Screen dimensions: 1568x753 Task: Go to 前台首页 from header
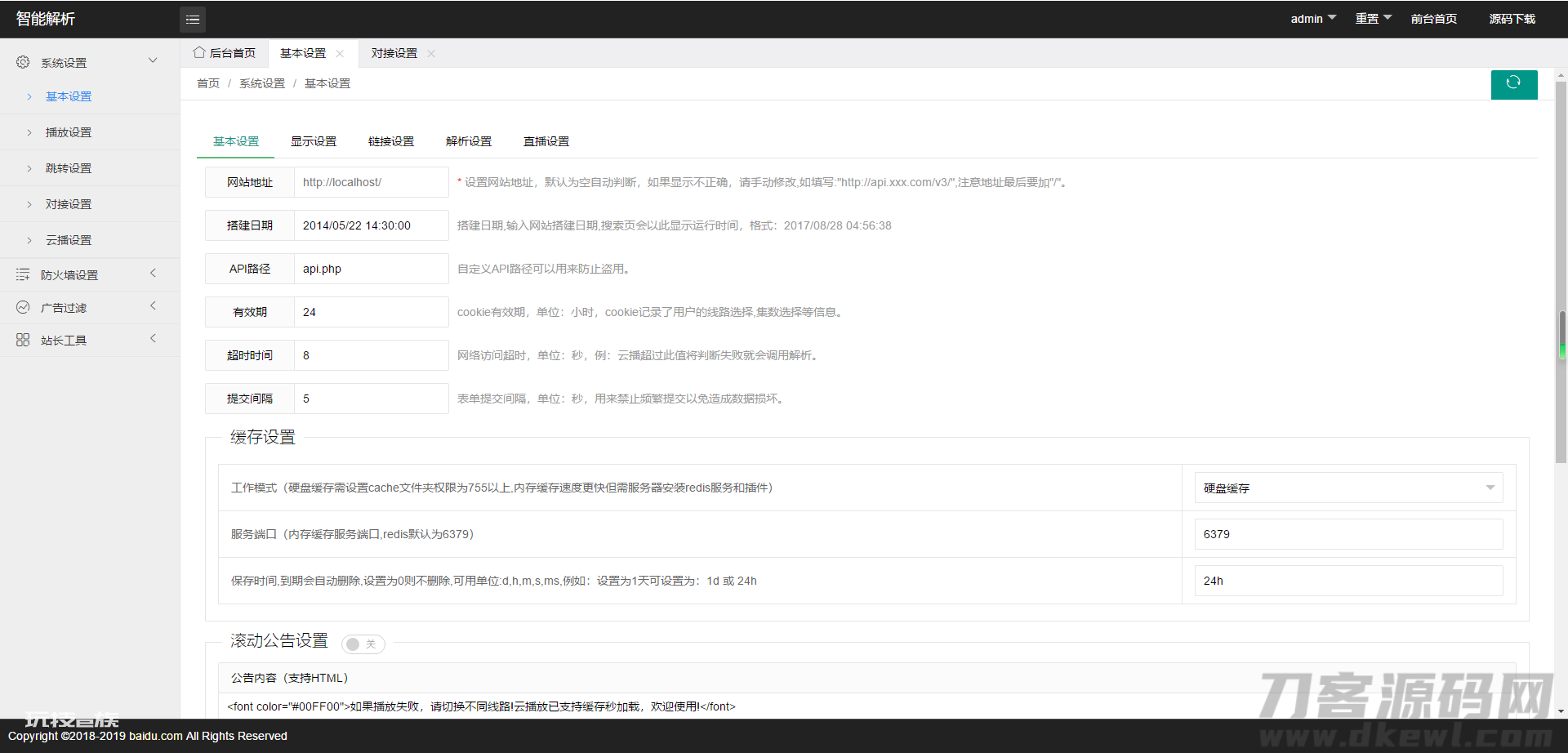1433,19
